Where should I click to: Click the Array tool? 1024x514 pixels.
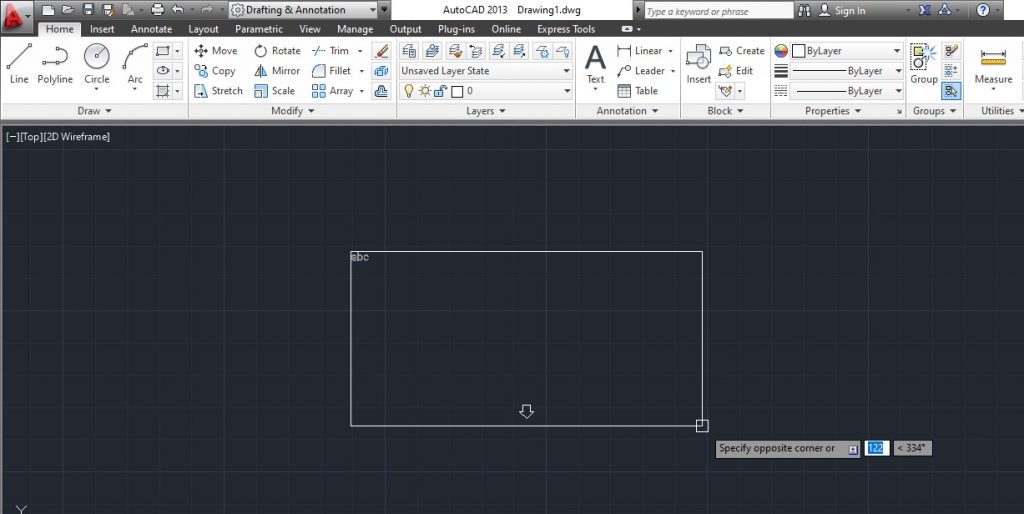pyautogui.click(x=333, y=91)
